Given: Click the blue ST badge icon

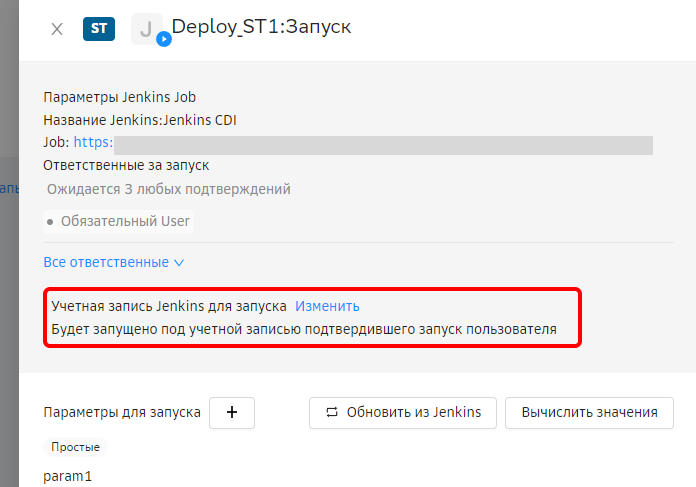Looking at the screenshot, I should [98, 28].
